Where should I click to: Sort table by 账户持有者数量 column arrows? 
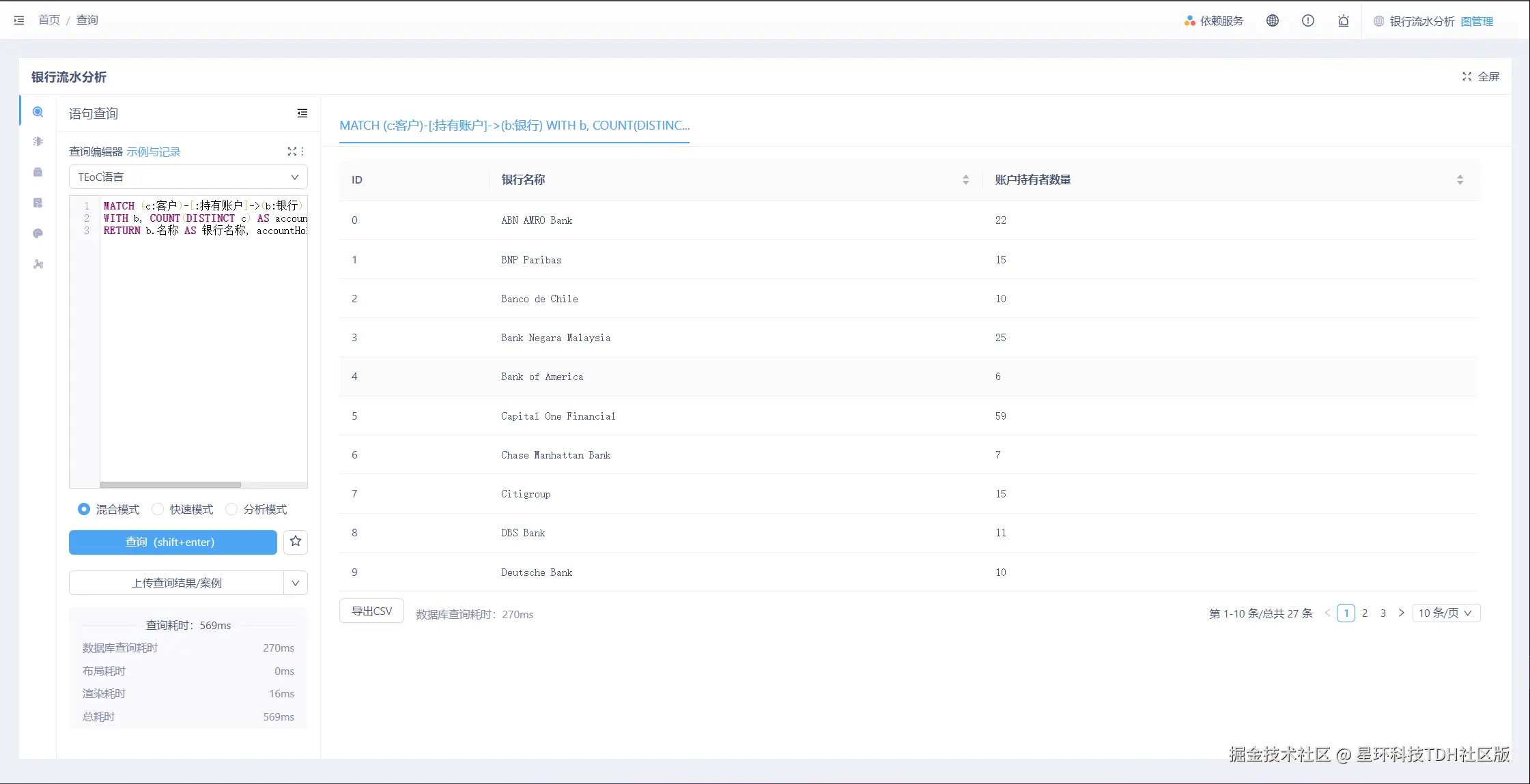1460,179
